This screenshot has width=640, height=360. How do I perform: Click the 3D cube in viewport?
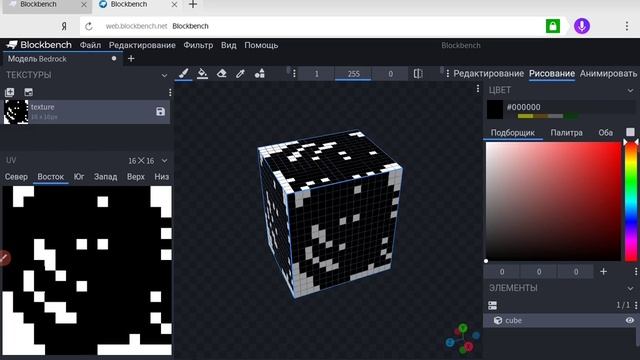click(x=331, y=214)
